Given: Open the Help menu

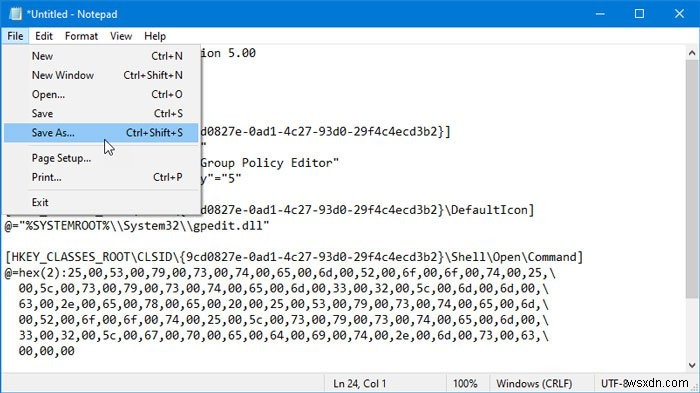Looking at the screenshot, I should pyautogui.click(x=155, y=36).
